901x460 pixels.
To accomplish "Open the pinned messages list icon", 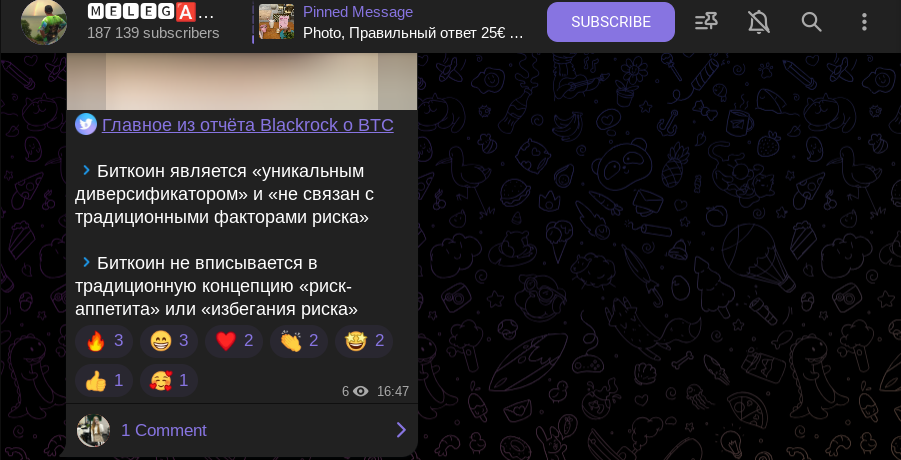I will coord(706,22).
